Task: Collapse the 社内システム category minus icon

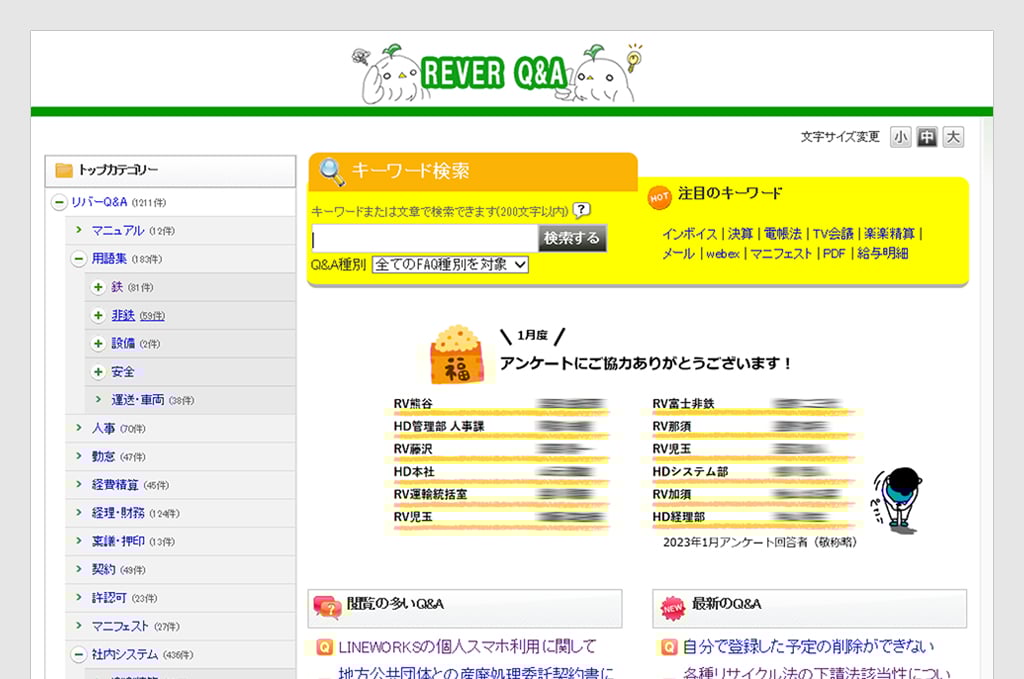Action: [78, 655]
